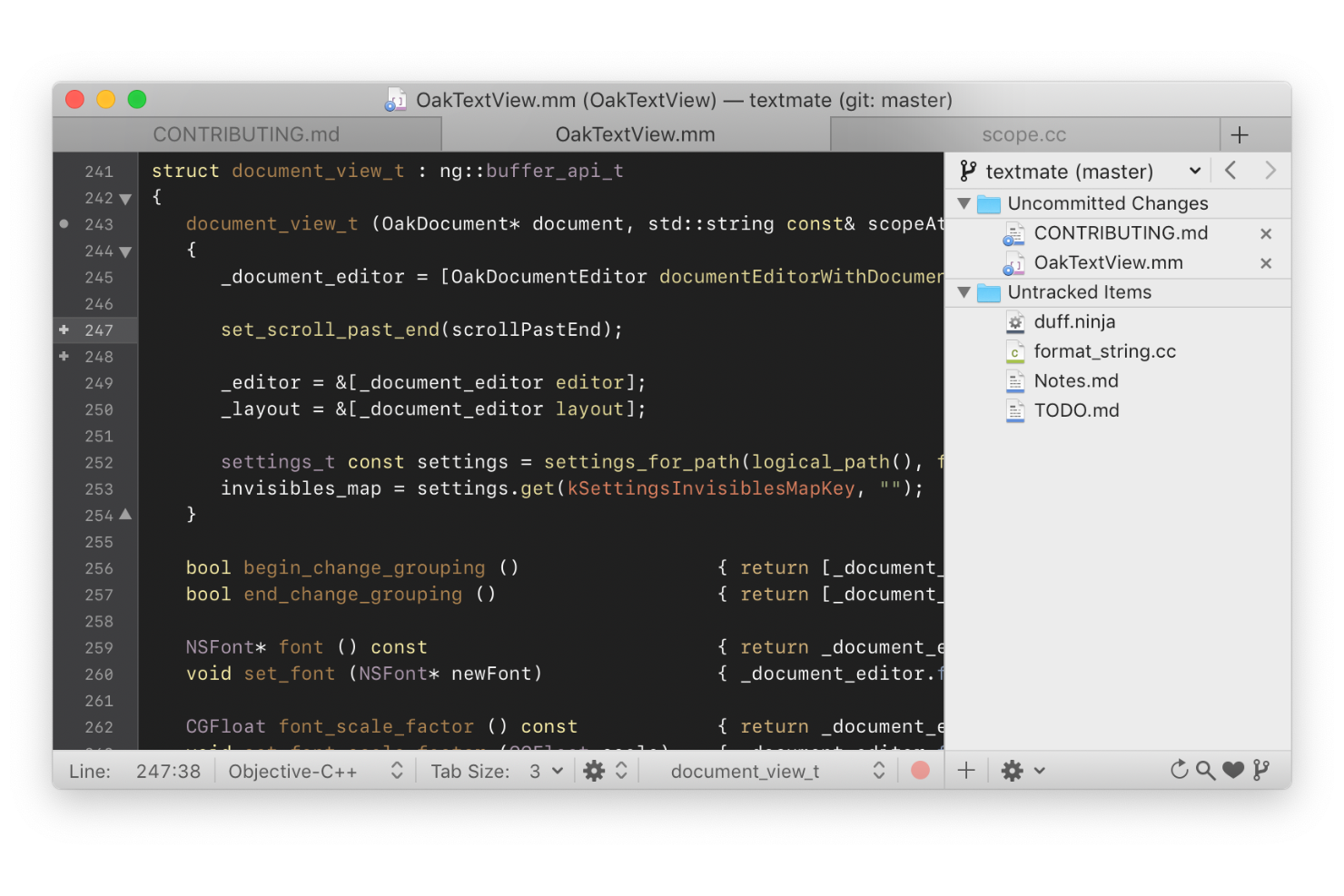Viewport: 1344px width, 896px height.
Task: Click the line position 247:38 field
Action: (x=168, y=772)
